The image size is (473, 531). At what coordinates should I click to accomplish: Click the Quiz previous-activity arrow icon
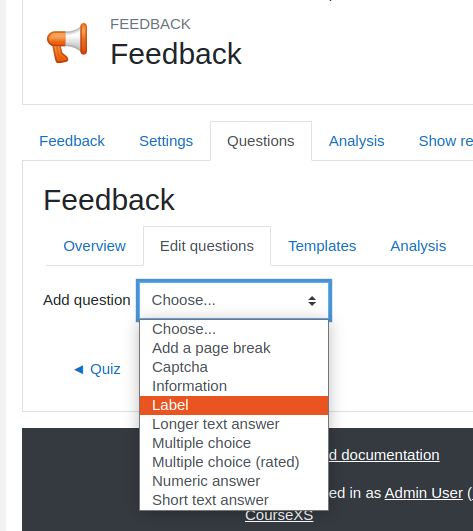point(79,369)
